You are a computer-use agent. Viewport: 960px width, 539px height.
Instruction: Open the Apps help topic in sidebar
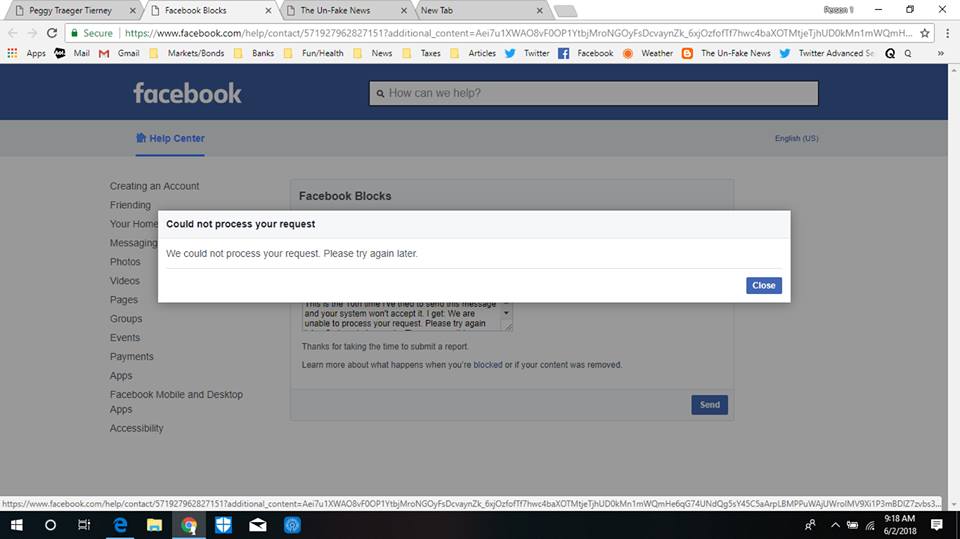(x=121, y=376)
